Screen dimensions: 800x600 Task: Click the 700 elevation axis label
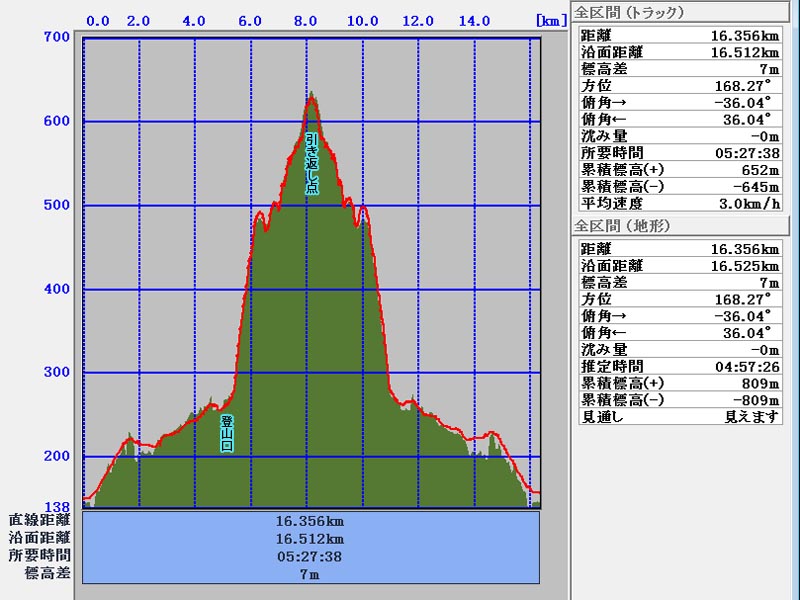coord(56,38)
